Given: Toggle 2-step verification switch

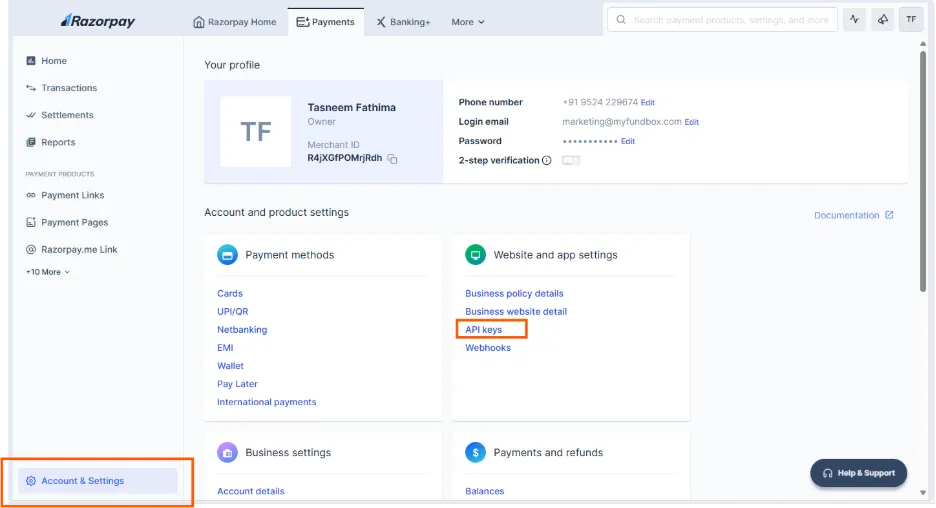Looking at the screenshot, I should point(571,161).
